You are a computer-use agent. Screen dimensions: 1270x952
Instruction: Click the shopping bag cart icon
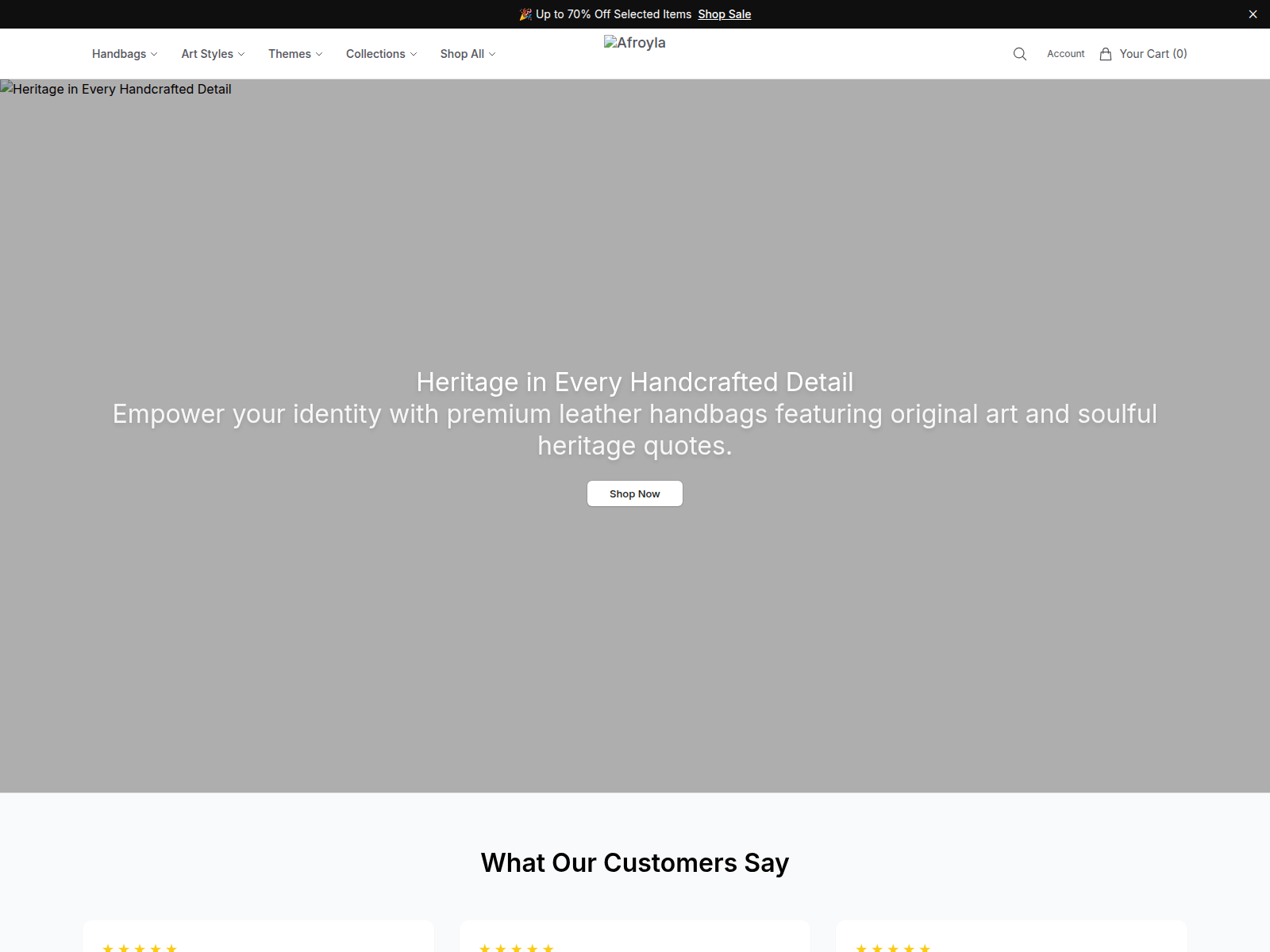[1106, 54]
